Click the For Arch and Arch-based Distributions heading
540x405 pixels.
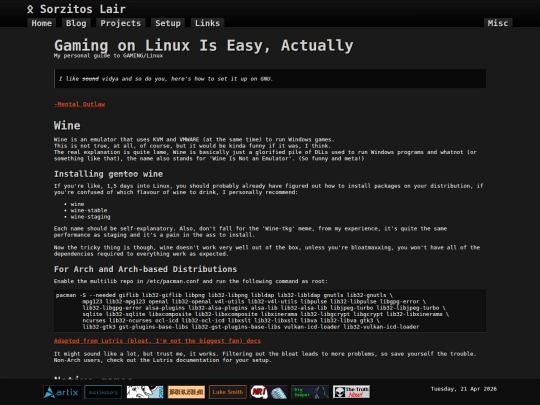(145, 269)
